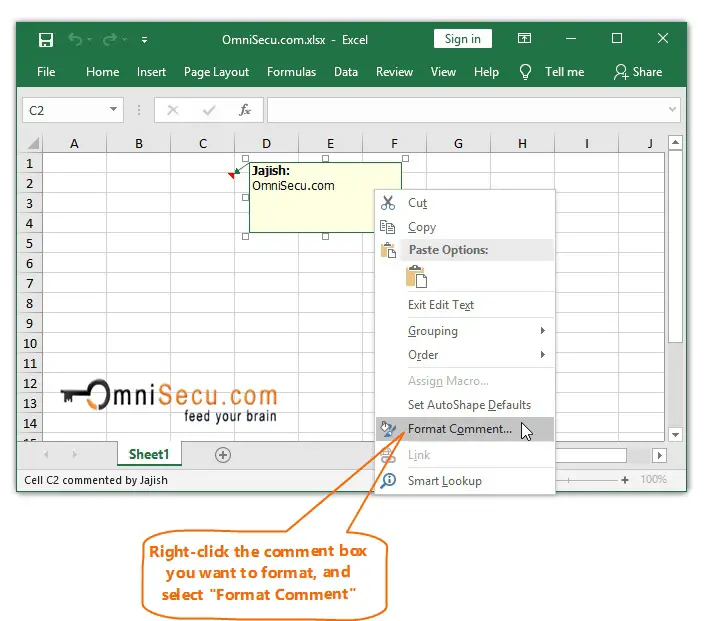Switch to the View tab
Image resolution: width=704 pixels, height=621 pixels.
(x=443, y=72)
